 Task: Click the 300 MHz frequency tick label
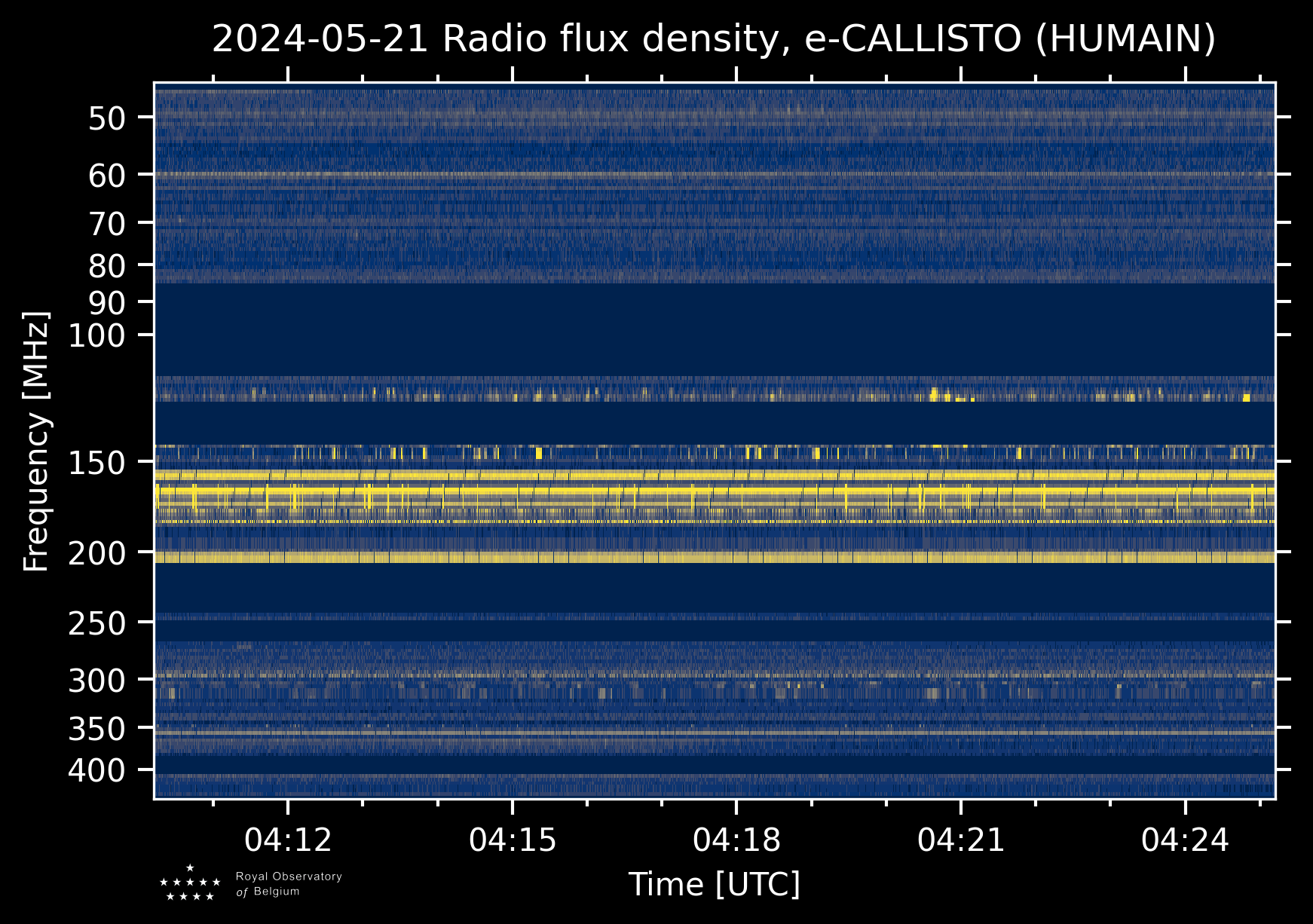96,681
